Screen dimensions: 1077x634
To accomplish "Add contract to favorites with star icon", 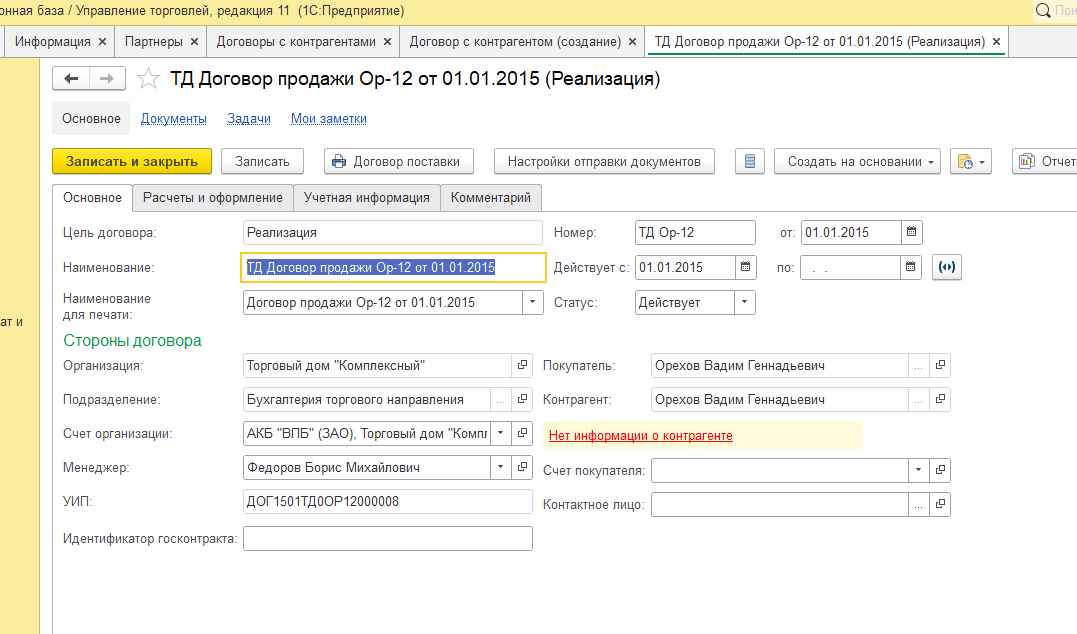I will coord(149,79).
